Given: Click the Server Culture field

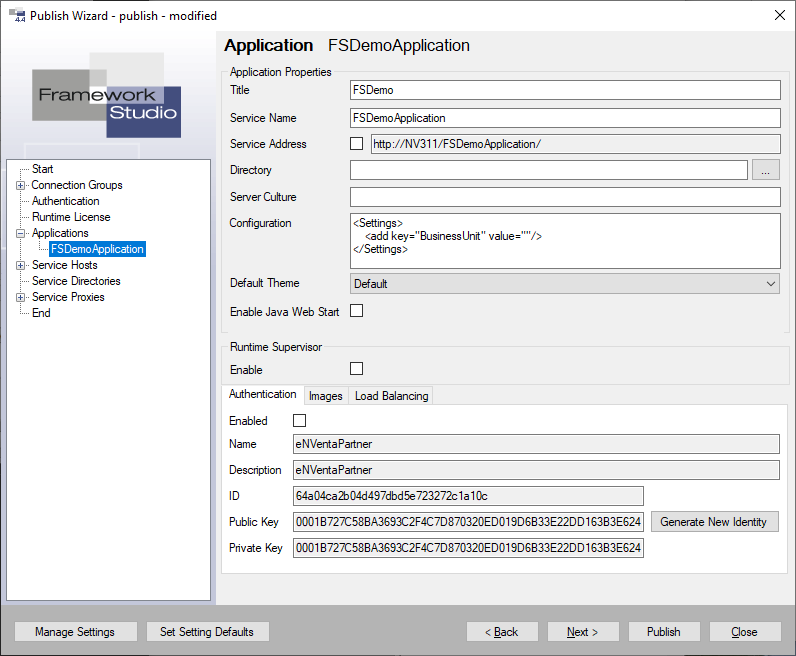Looking at the screenshot, I should coord(565,196).
